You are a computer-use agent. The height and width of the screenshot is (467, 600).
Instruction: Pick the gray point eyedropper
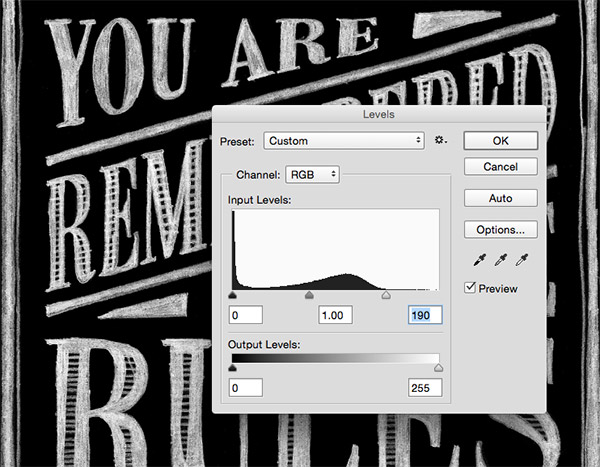click(498, 260)
